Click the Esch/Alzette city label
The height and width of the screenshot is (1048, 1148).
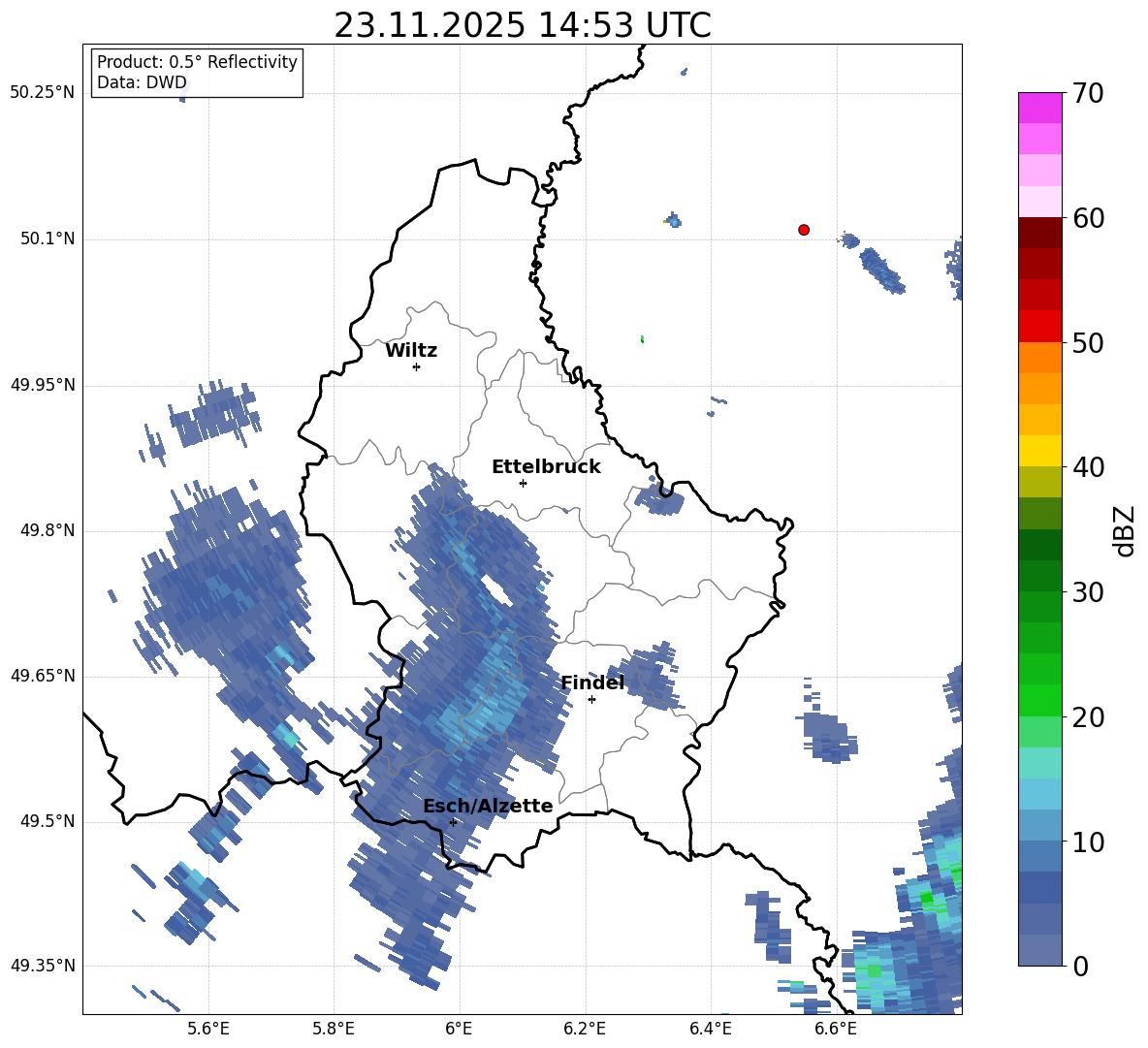click(488, 806)
